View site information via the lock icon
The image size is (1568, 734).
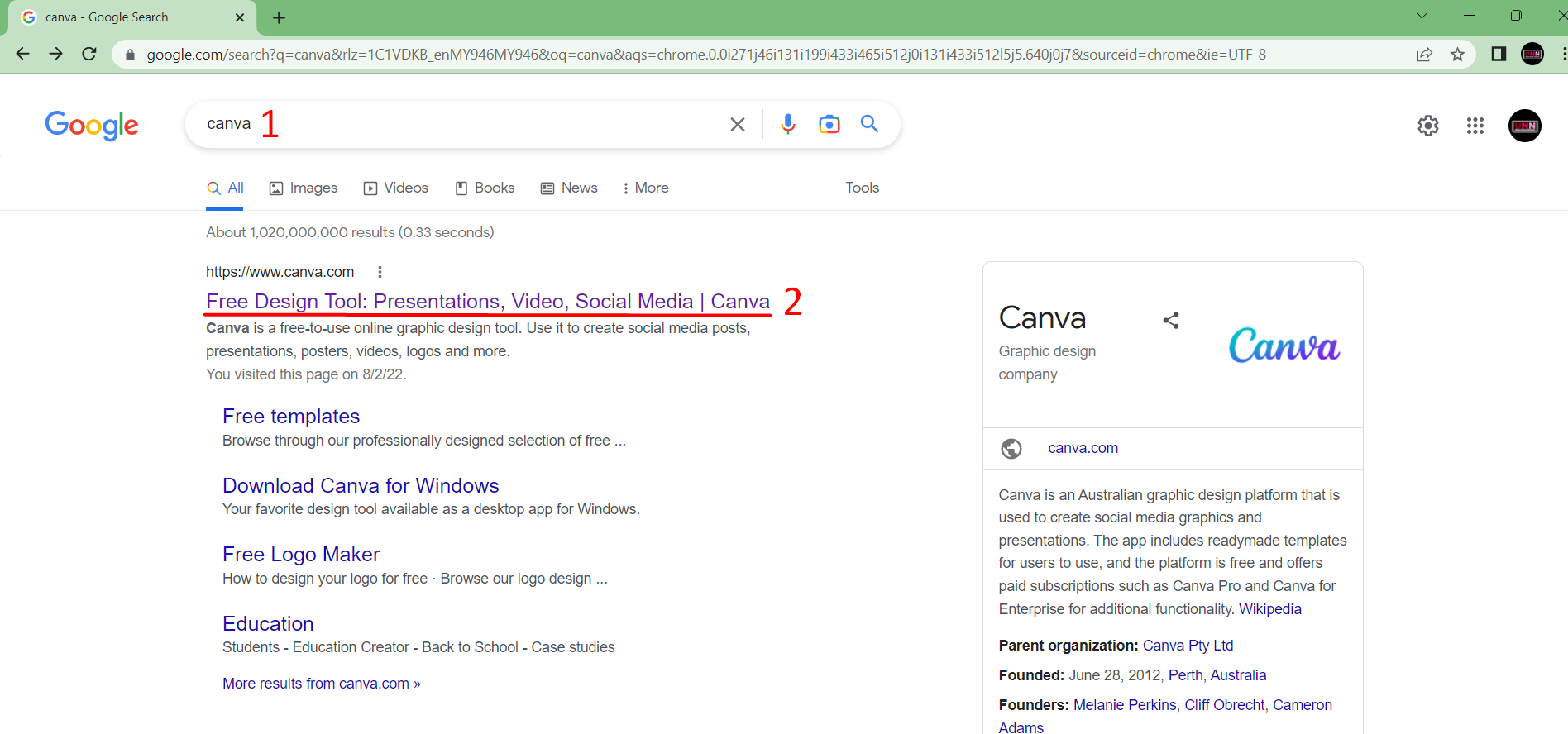(x=129, y=55)
